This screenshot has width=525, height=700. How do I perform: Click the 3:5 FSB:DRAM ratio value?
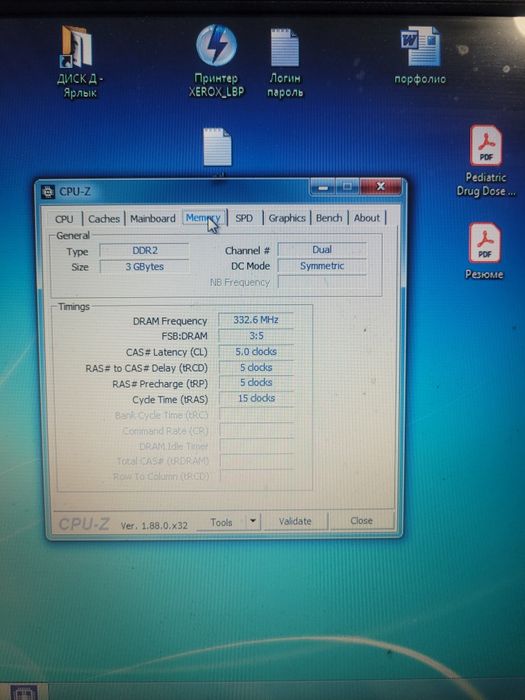click(256, 336)
